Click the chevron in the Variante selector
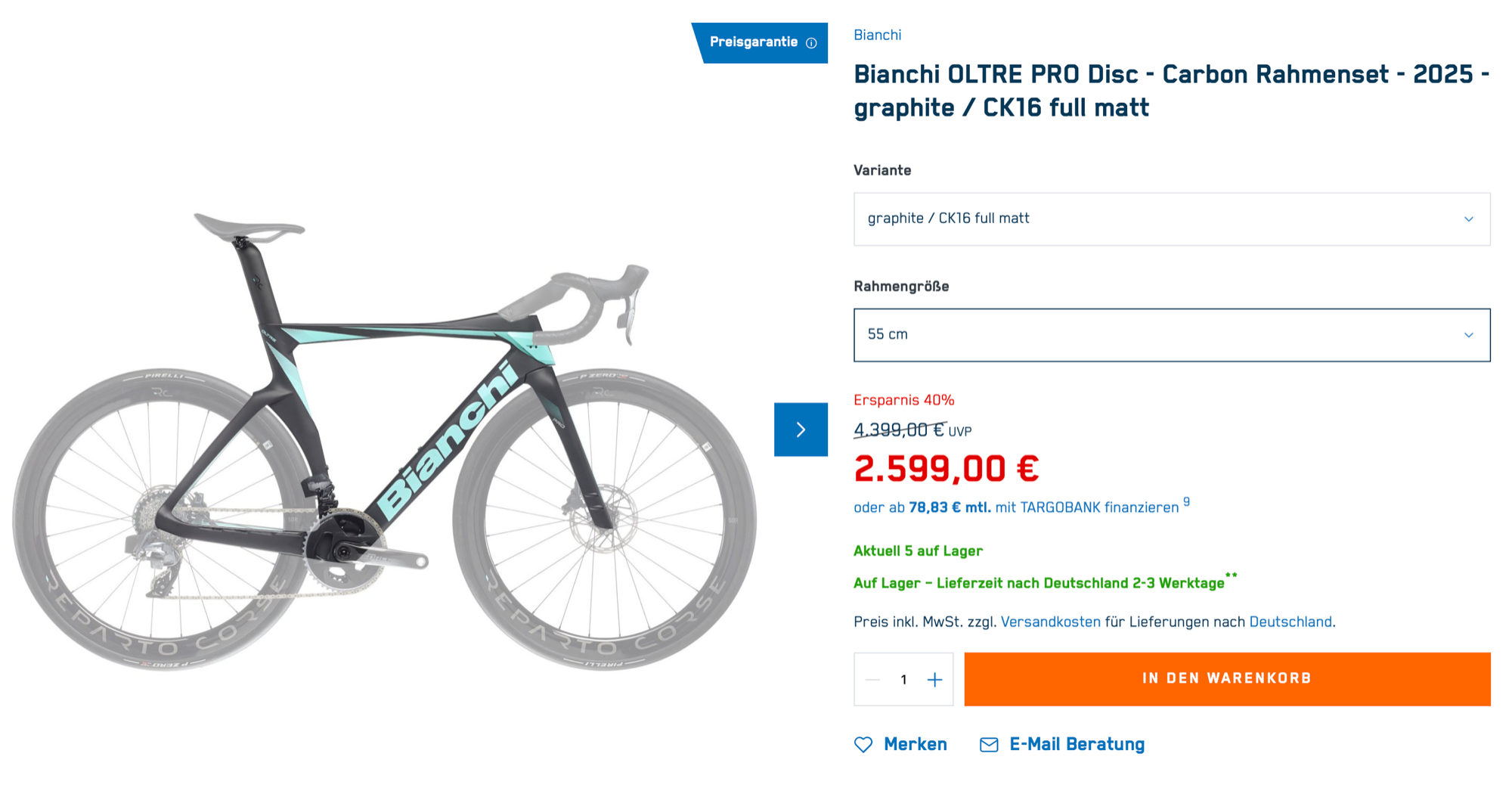 1468,219
